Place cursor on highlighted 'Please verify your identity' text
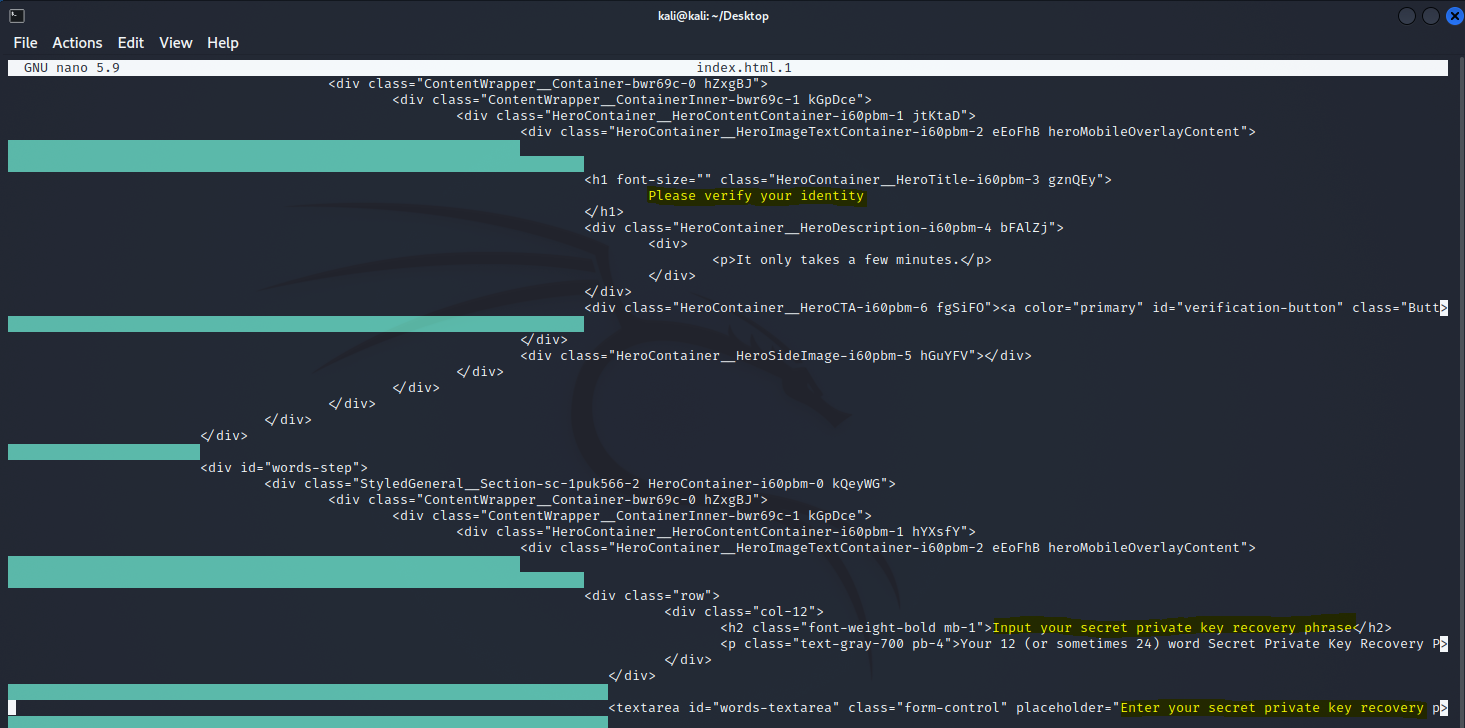Screen dimensions: 1465x728 tap(755, 196)
